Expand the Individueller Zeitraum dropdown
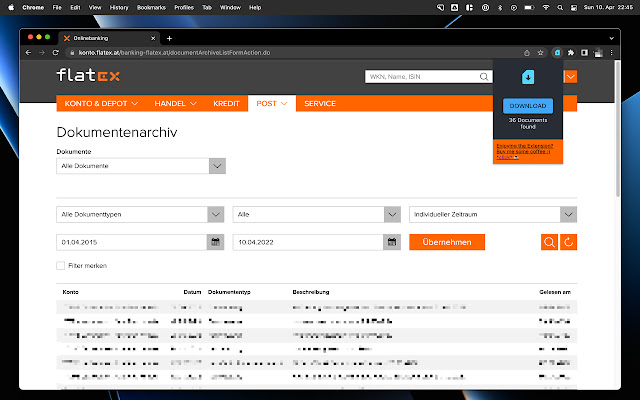Screen dimensions: 640x400 click(x=569, y=214)
